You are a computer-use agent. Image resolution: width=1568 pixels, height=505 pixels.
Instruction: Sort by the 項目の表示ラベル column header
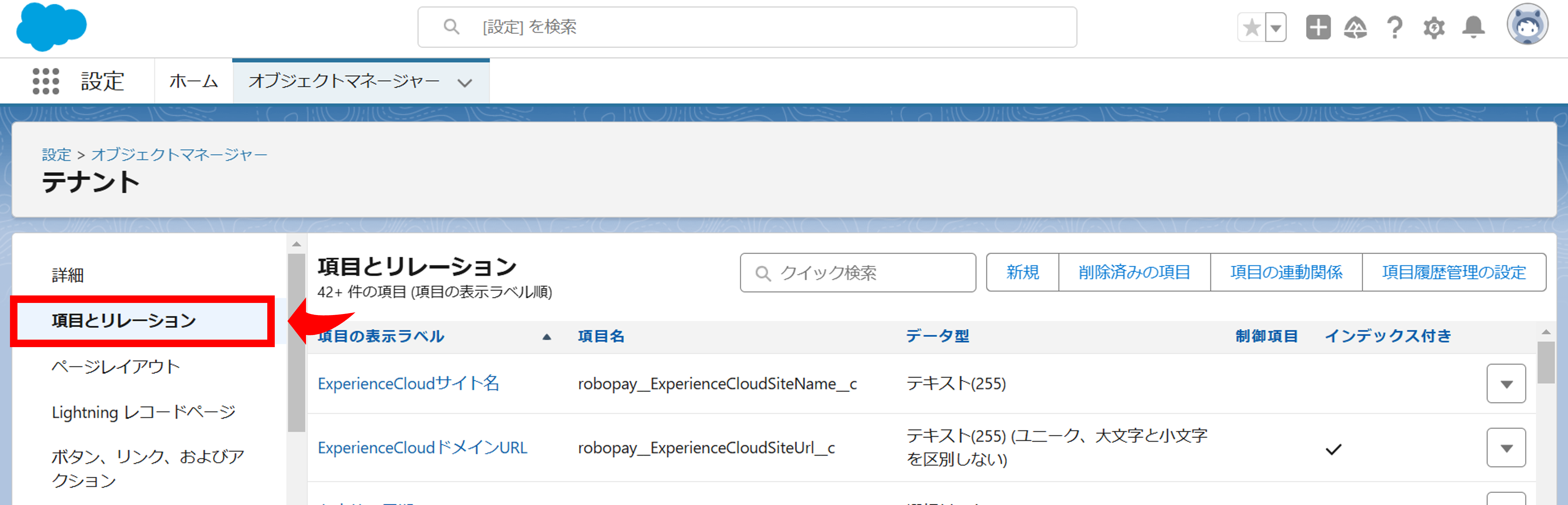pos(381,336)
